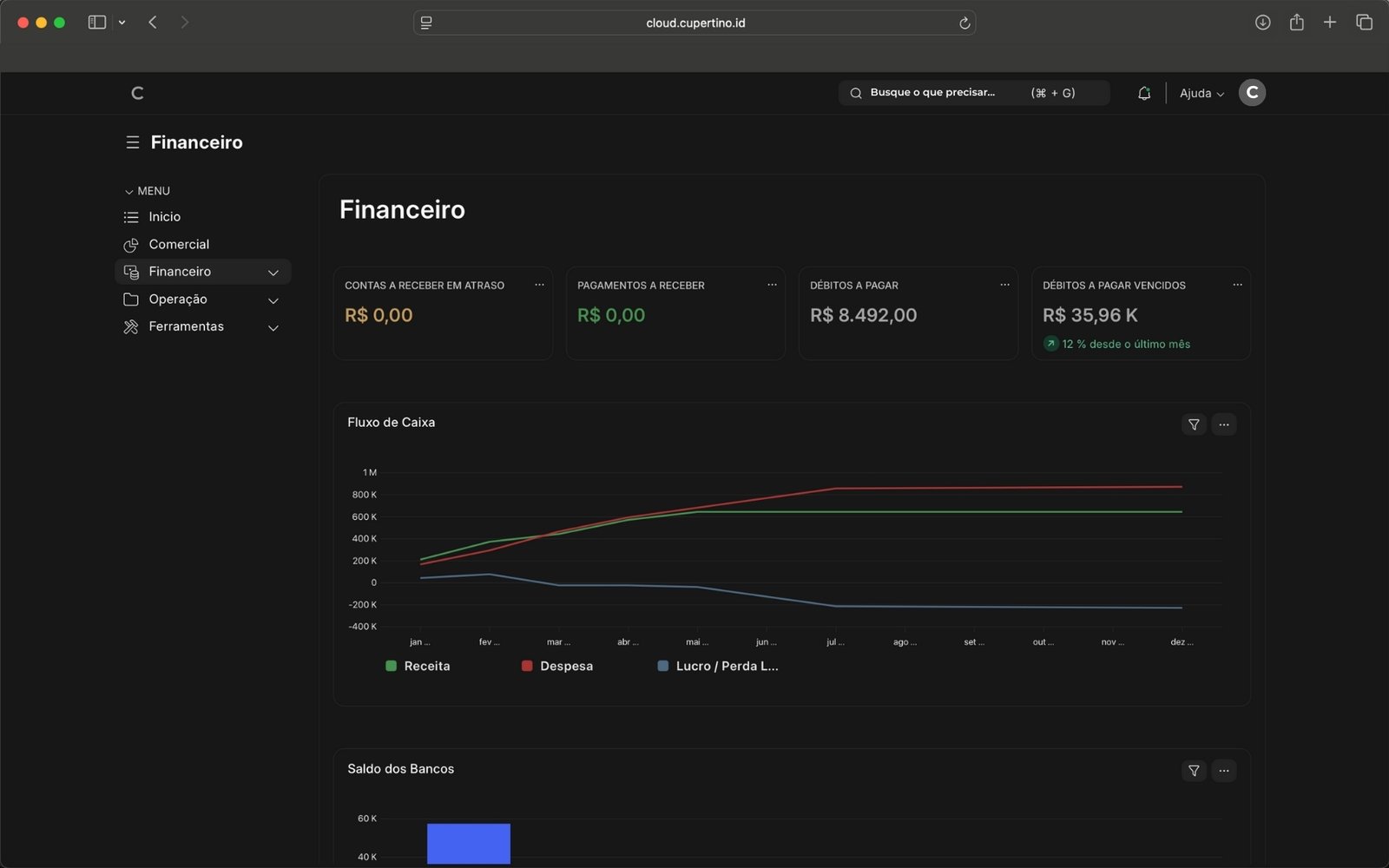This screenshot has width=1389, height=868.
Task: Open Comercial in sidebar menu
Action: (178, 245)
